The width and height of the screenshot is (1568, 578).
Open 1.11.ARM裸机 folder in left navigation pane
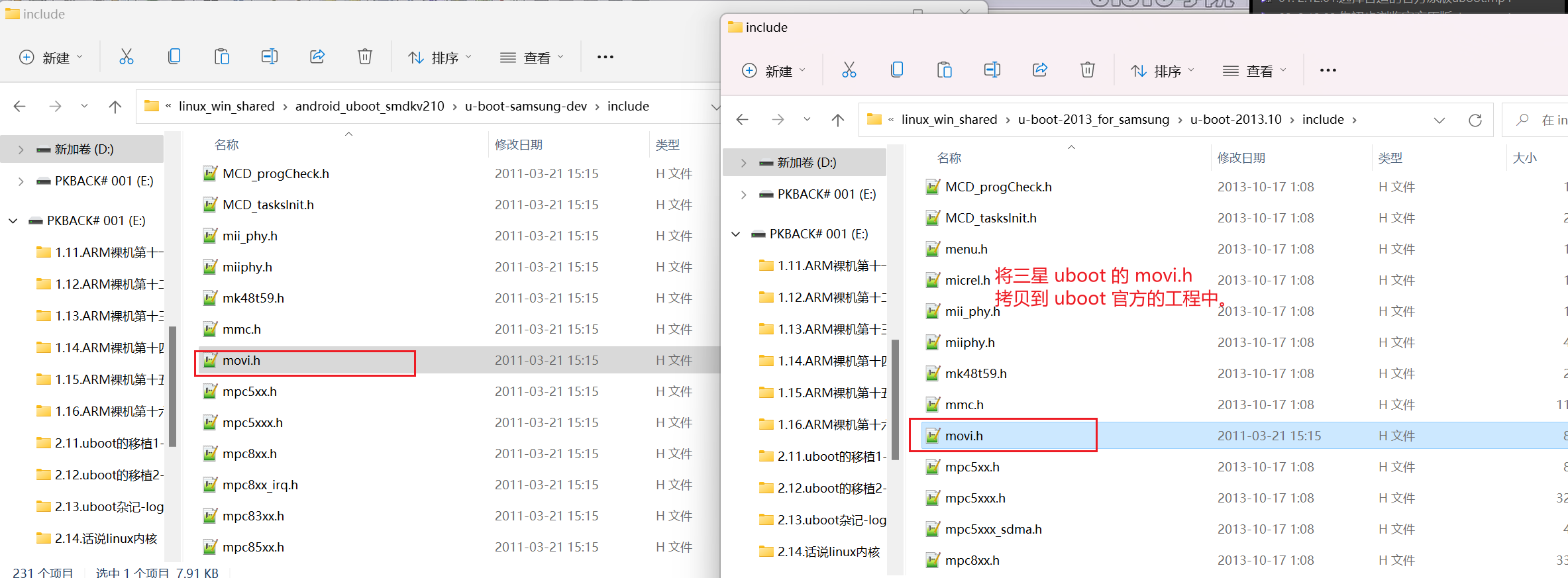click(99, 252)
